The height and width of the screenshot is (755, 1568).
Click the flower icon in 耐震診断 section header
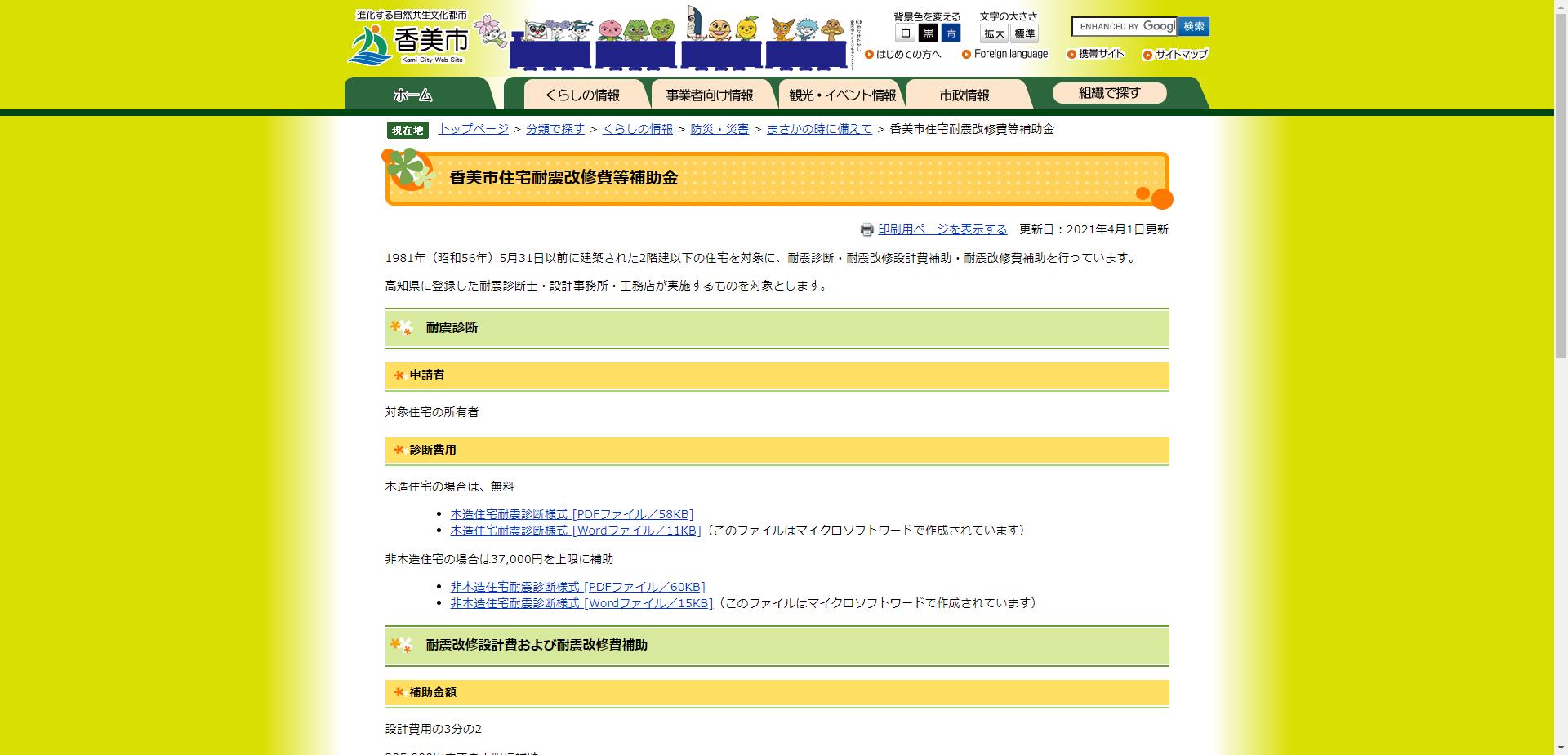(400, 328)
